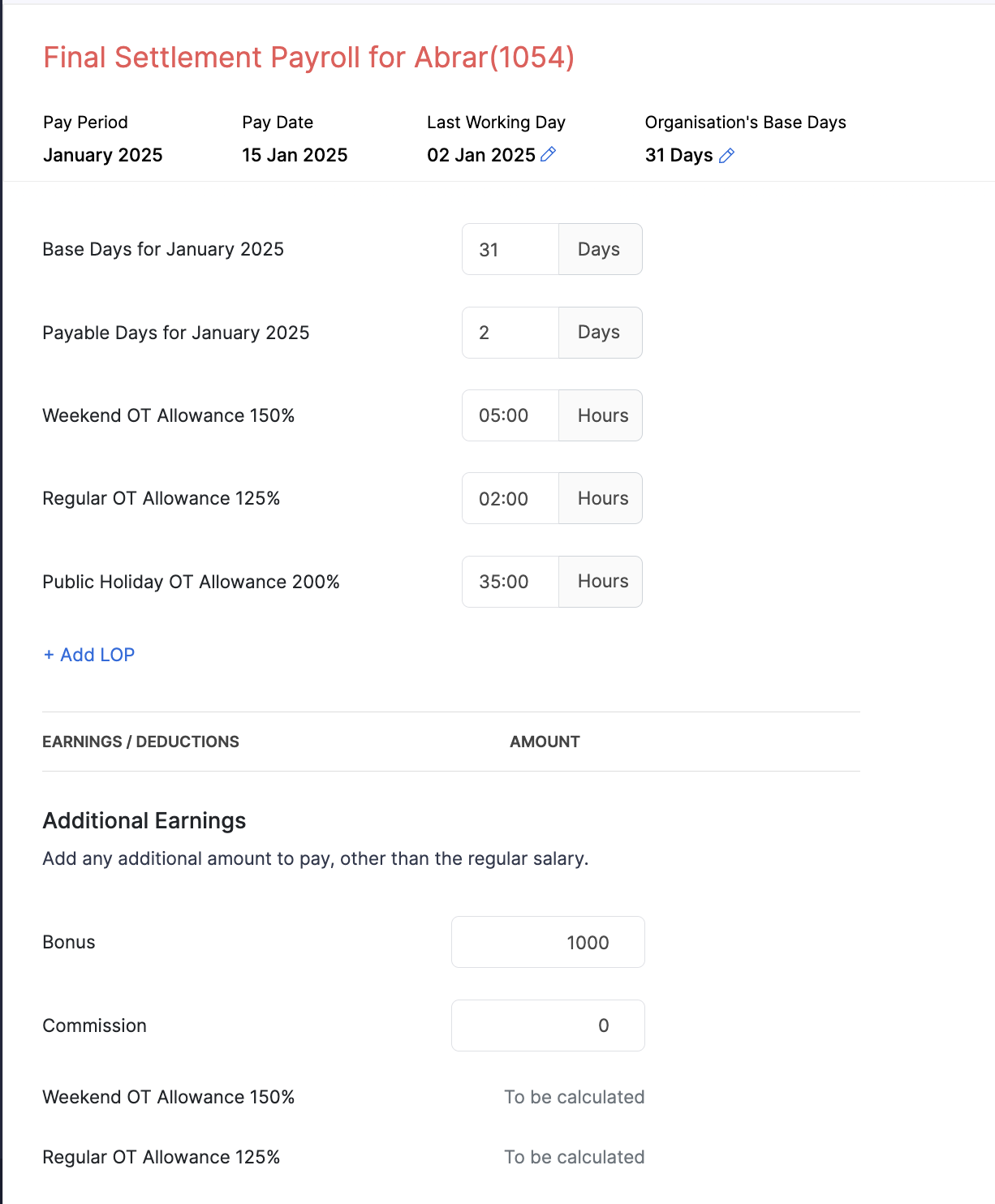Screen dimensions: 995x1204
Task: Click the Days unit beside Payable Days
Action: [x=599, y=333]
